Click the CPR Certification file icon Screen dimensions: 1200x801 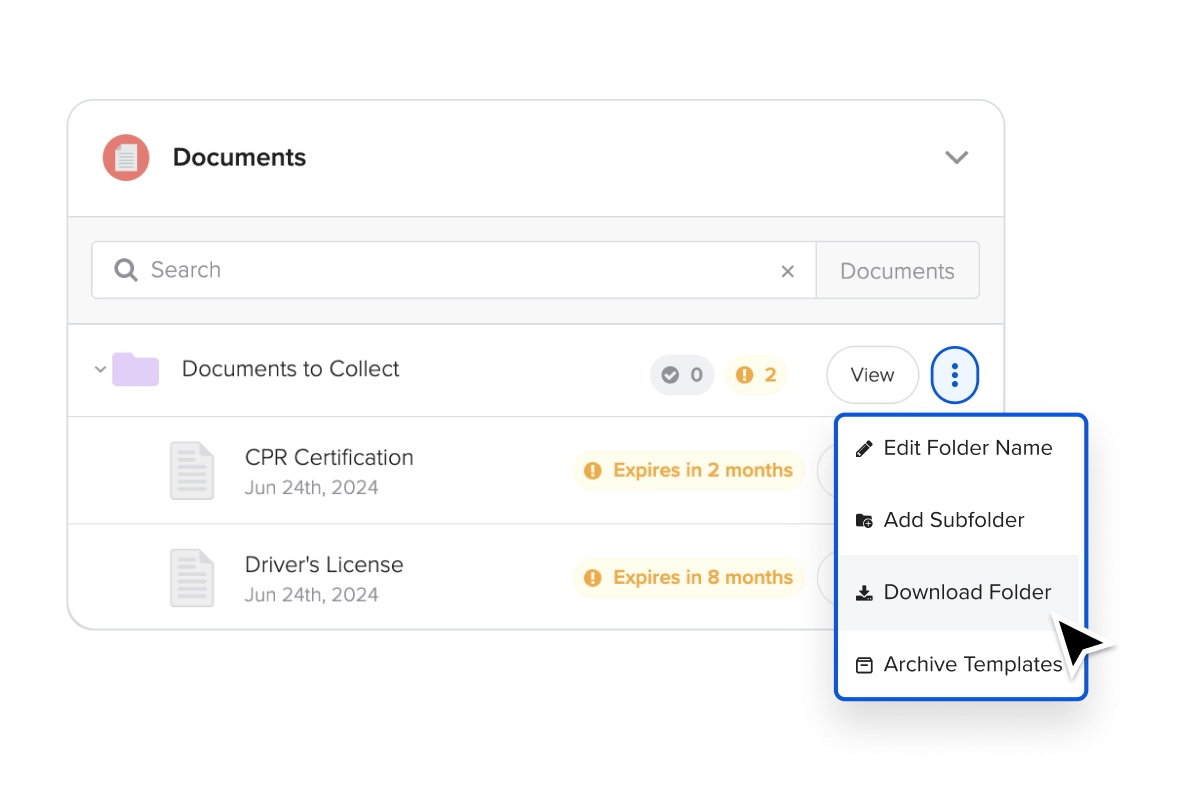(191, 471)
